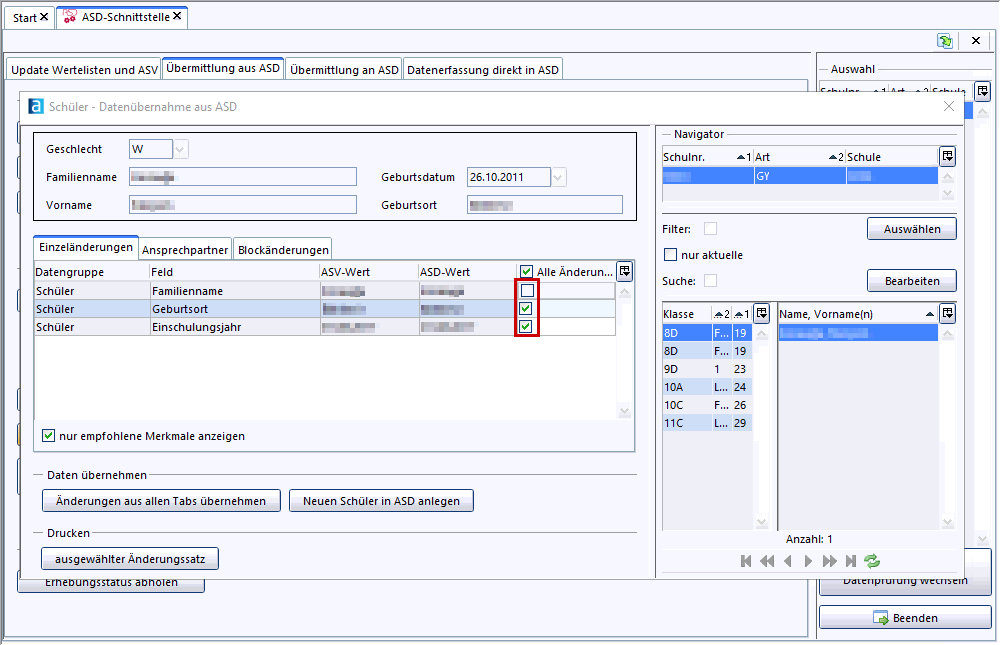Open column options icon of the Klasse list
1000x645 pixels.
coord(761,313)
